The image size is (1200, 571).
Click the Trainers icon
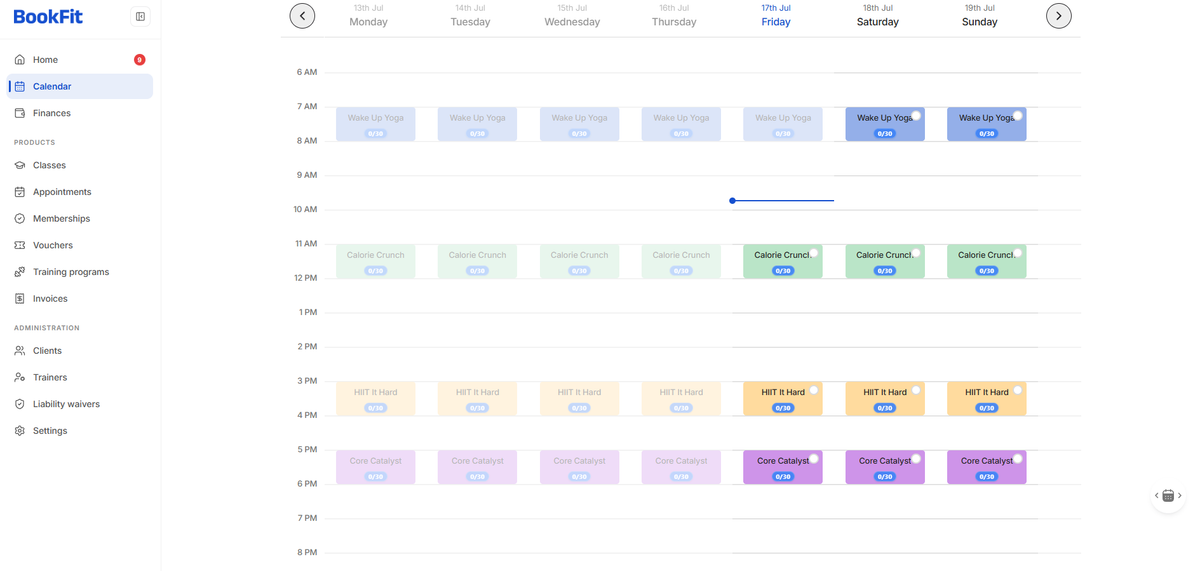click(x=19, y=378)
